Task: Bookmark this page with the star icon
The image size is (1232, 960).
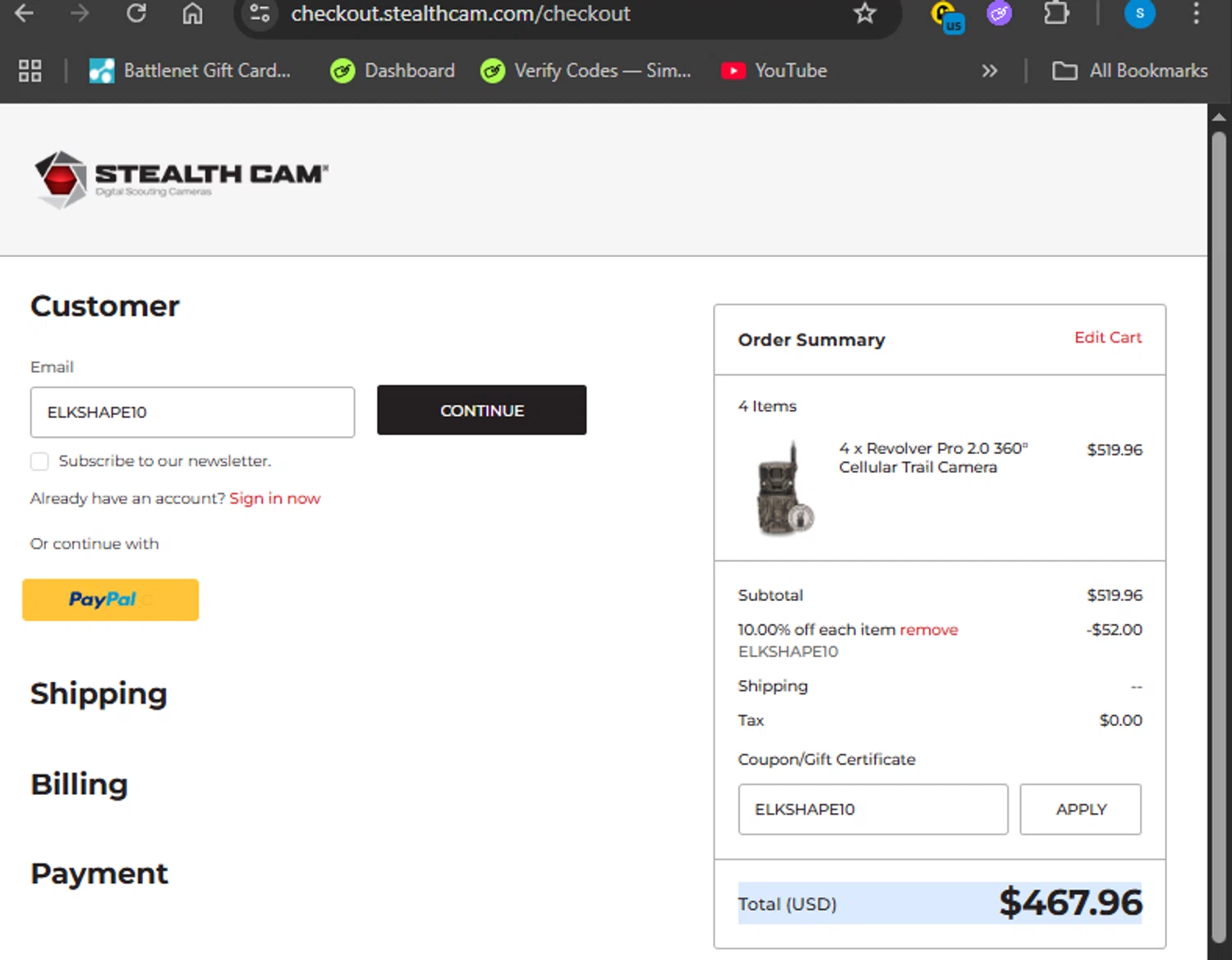Action: coord(865,13)
